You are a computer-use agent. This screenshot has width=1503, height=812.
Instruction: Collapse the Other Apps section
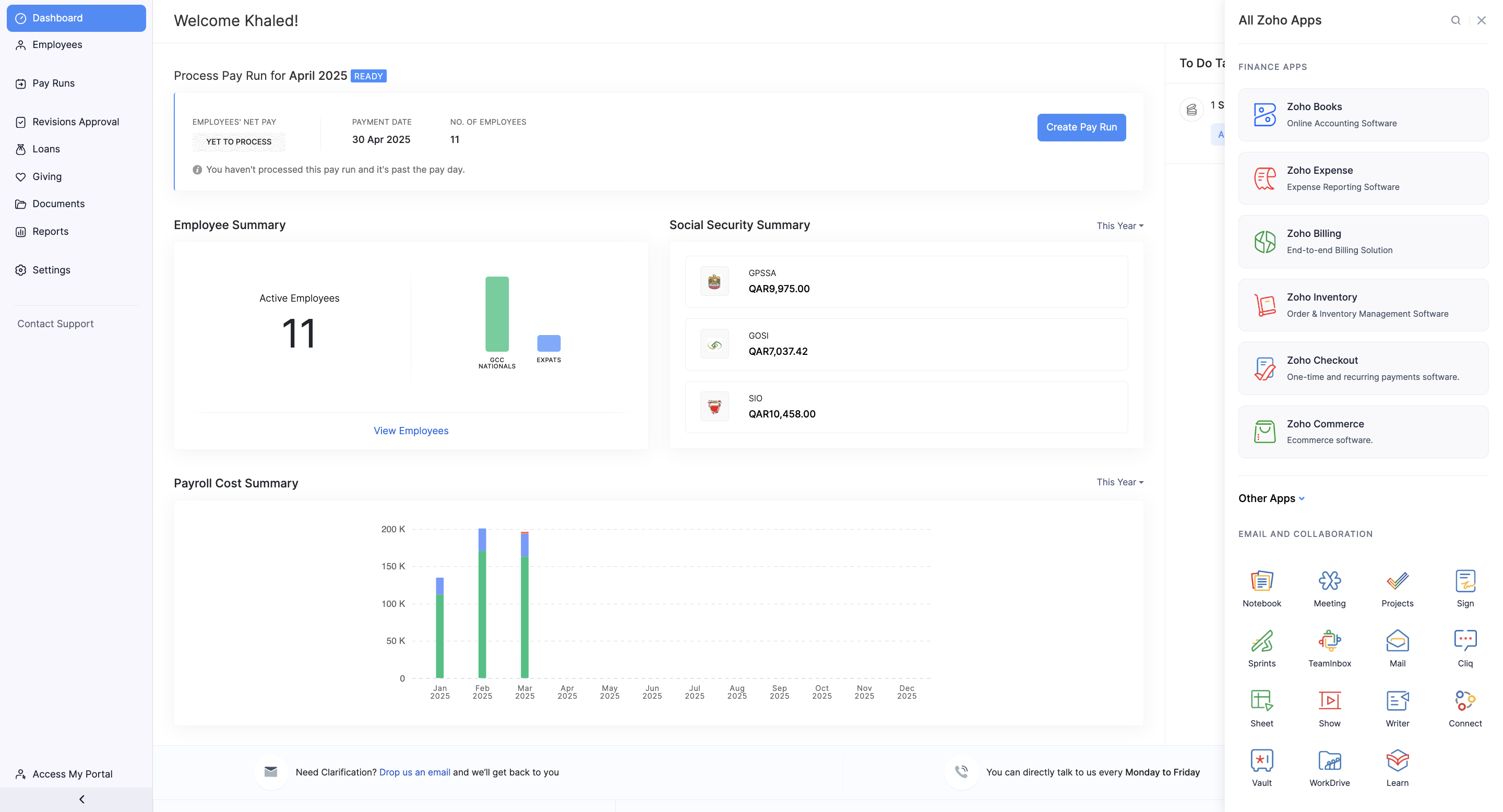tap(1271, 498)
